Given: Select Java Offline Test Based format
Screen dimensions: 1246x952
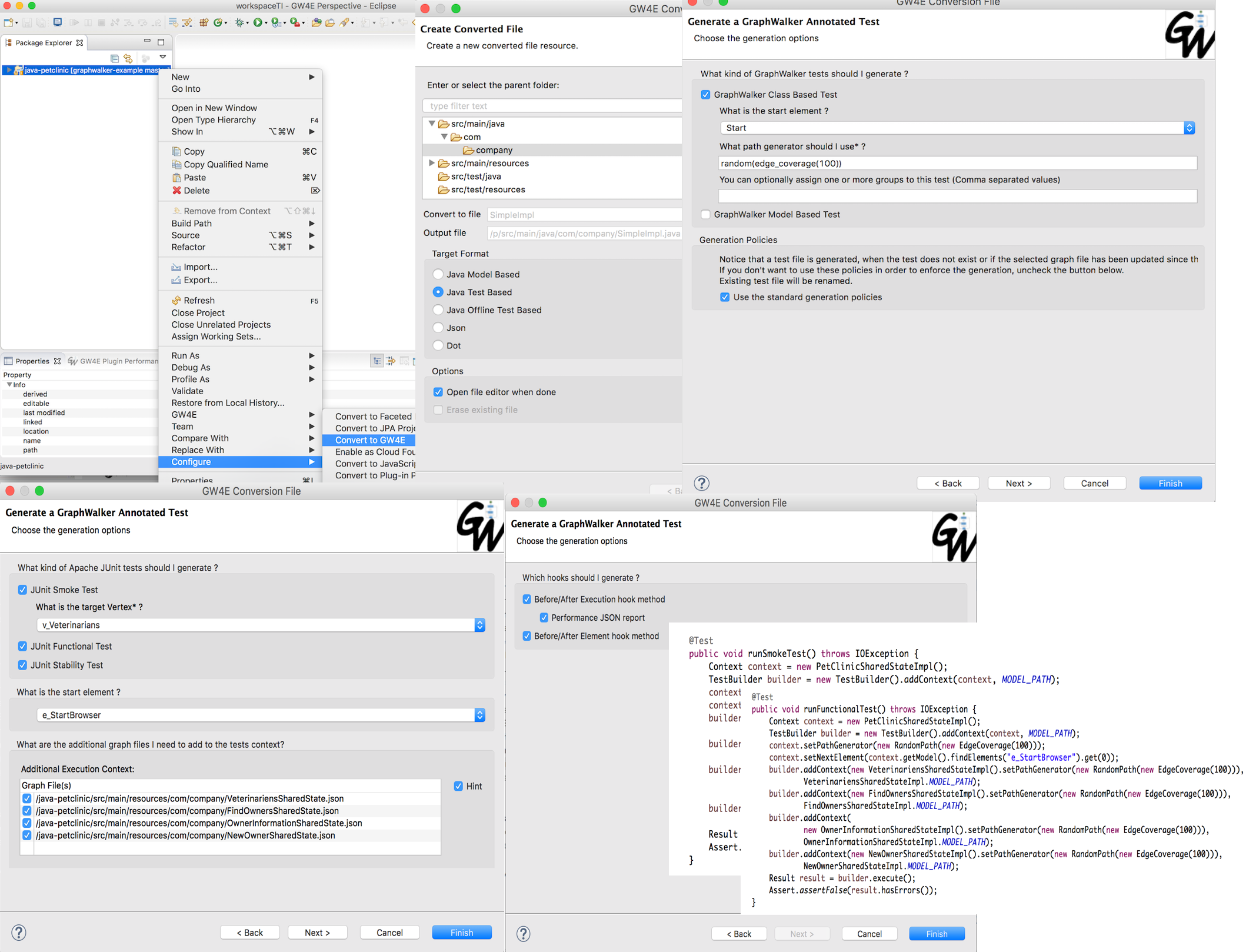Looking at the screenshot, I should pyautogui.click(x=438, y=310).
